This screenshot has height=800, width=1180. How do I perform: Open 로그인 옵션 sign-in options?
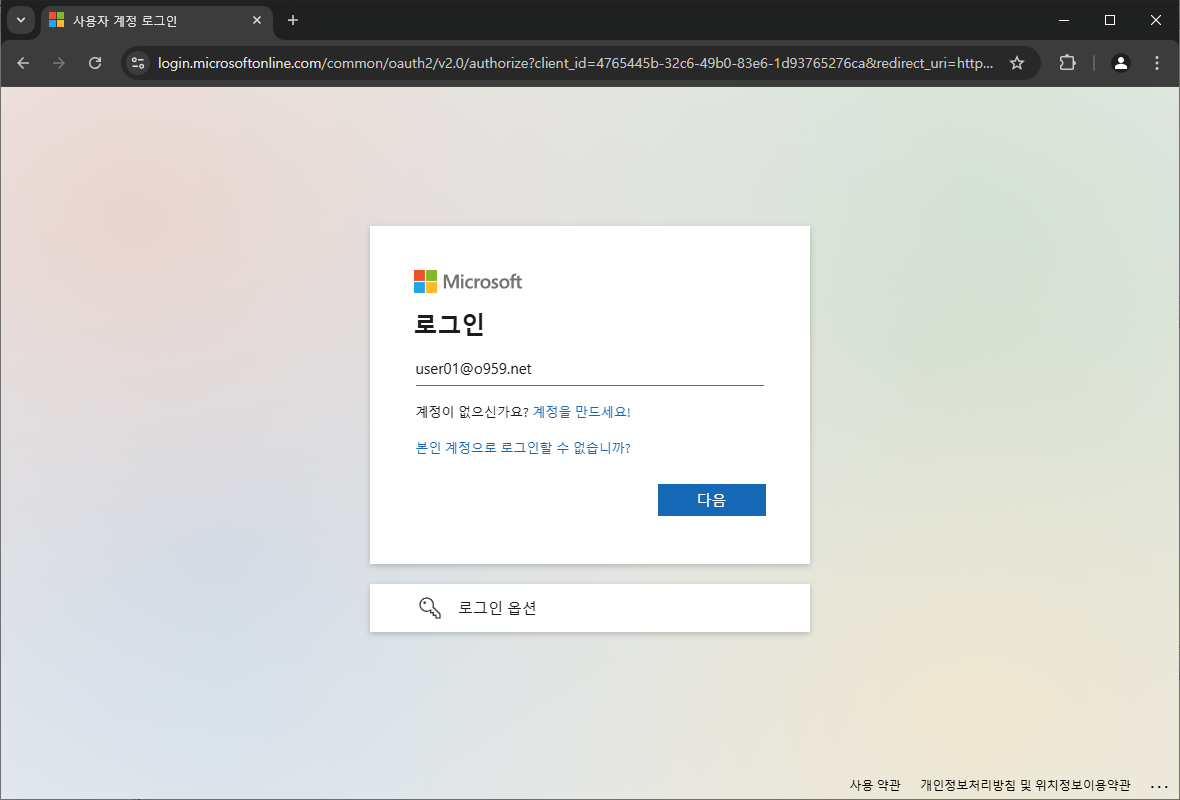click(x=589, y=608)
